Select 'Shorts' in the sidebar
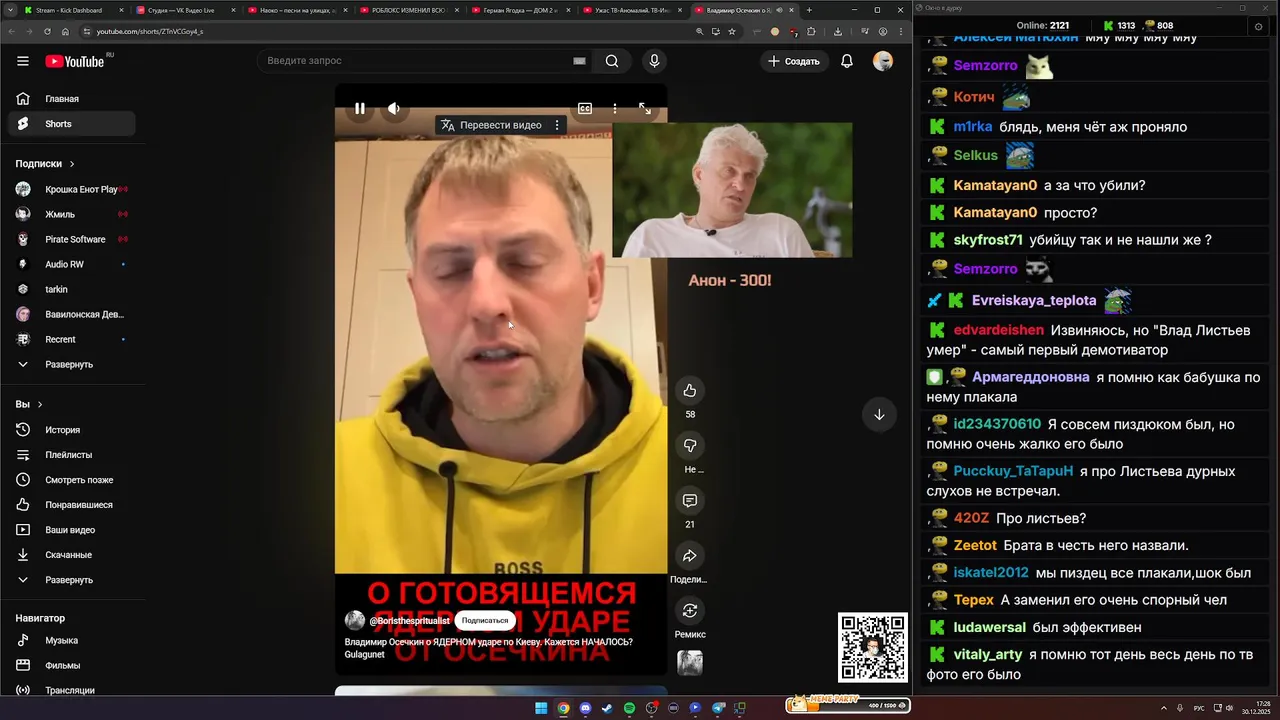Image resolution: width=1280 pixels, height=720 pixels. [72, 124]
